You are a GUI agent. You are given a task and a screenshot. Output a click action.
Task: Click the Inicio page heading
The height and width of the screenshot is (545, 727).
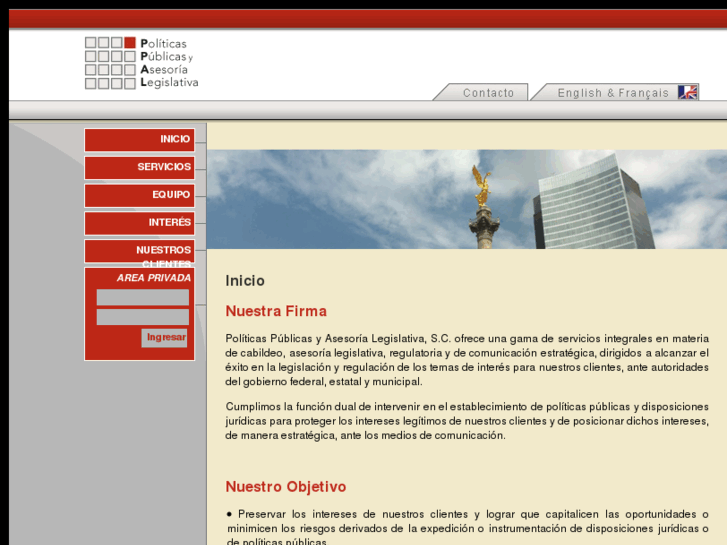click(x=245, y=281)
